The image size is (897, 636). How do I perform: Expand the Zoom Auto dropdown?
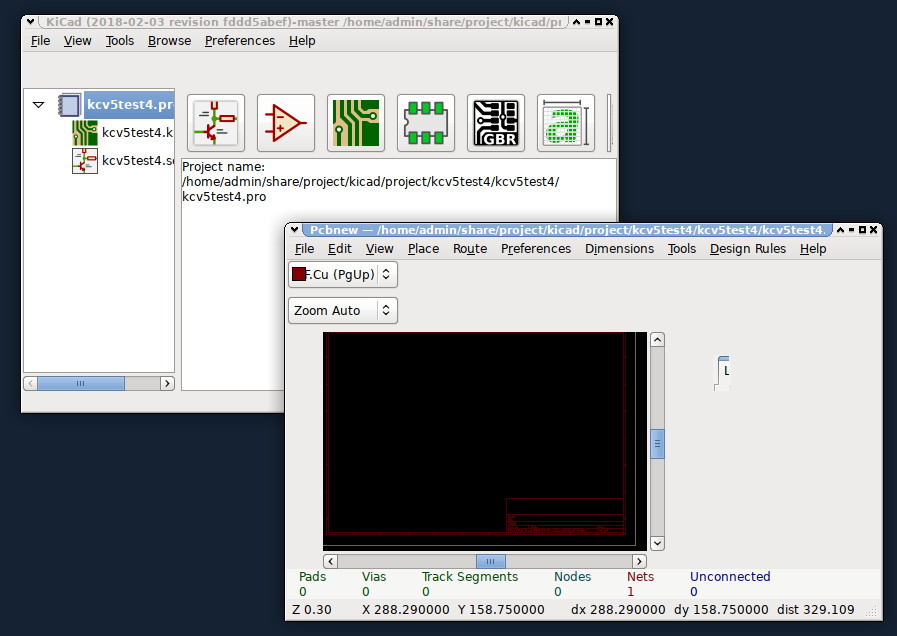[387, 310]
